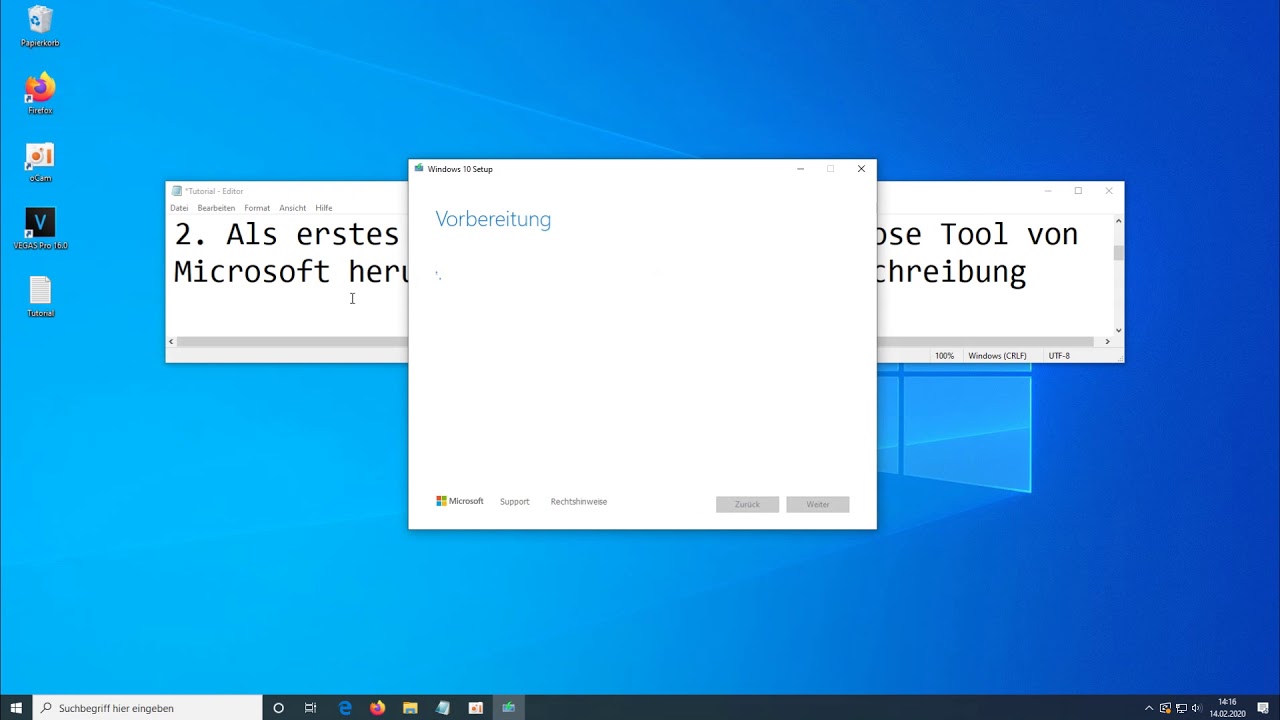The height and width of the screenshot is (720, 1280).
Task: Click the Windows 10 Setup taskbar icon
Action: point(508,708)
